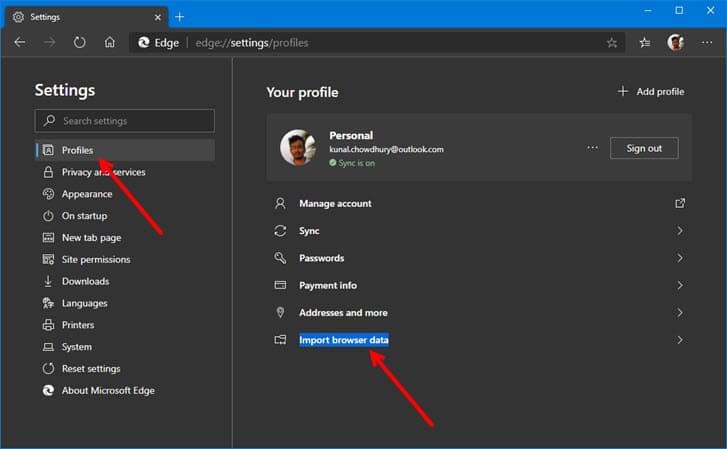Click the Import browser data folder icon
The width and height of the screenshot is (727, 449).
280,340
